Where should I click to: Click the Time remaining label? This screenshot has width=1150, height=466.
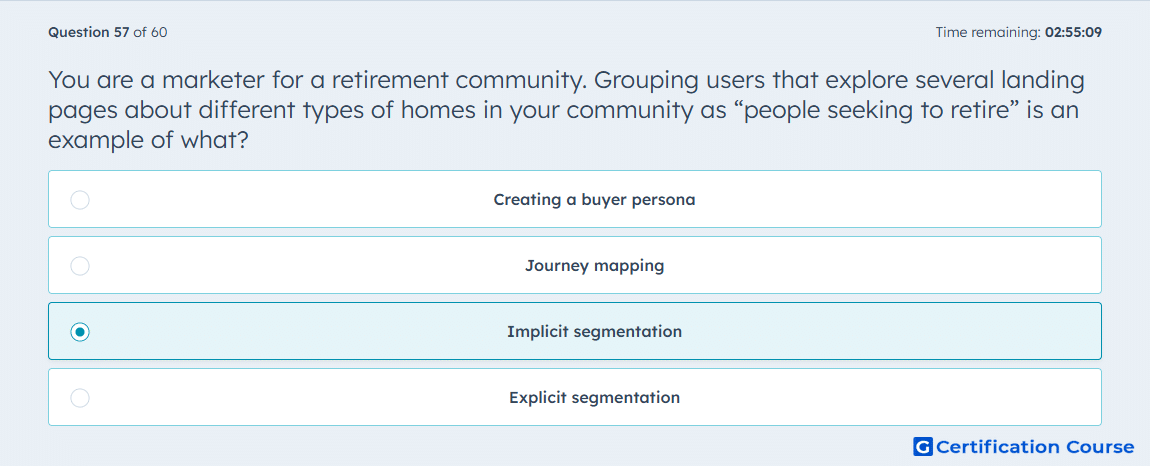click(988, 32)
